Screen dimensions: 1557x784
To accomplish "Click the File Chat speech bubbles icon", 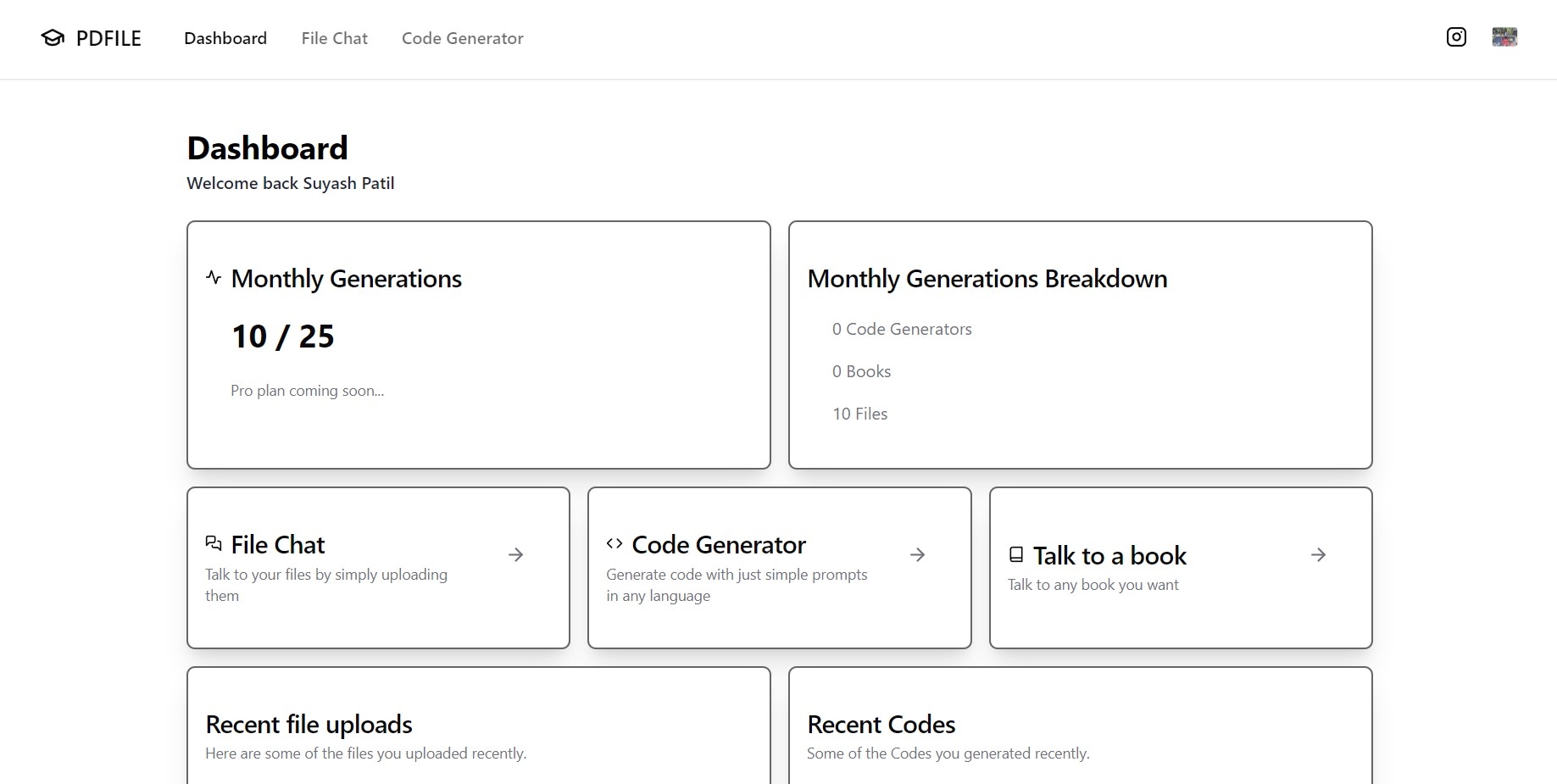I will pyautogui.click(x=214, y=543).
